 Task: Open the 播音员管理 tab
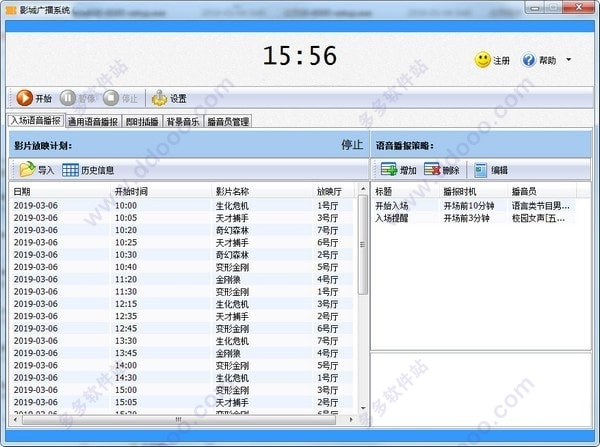point(228,122)
